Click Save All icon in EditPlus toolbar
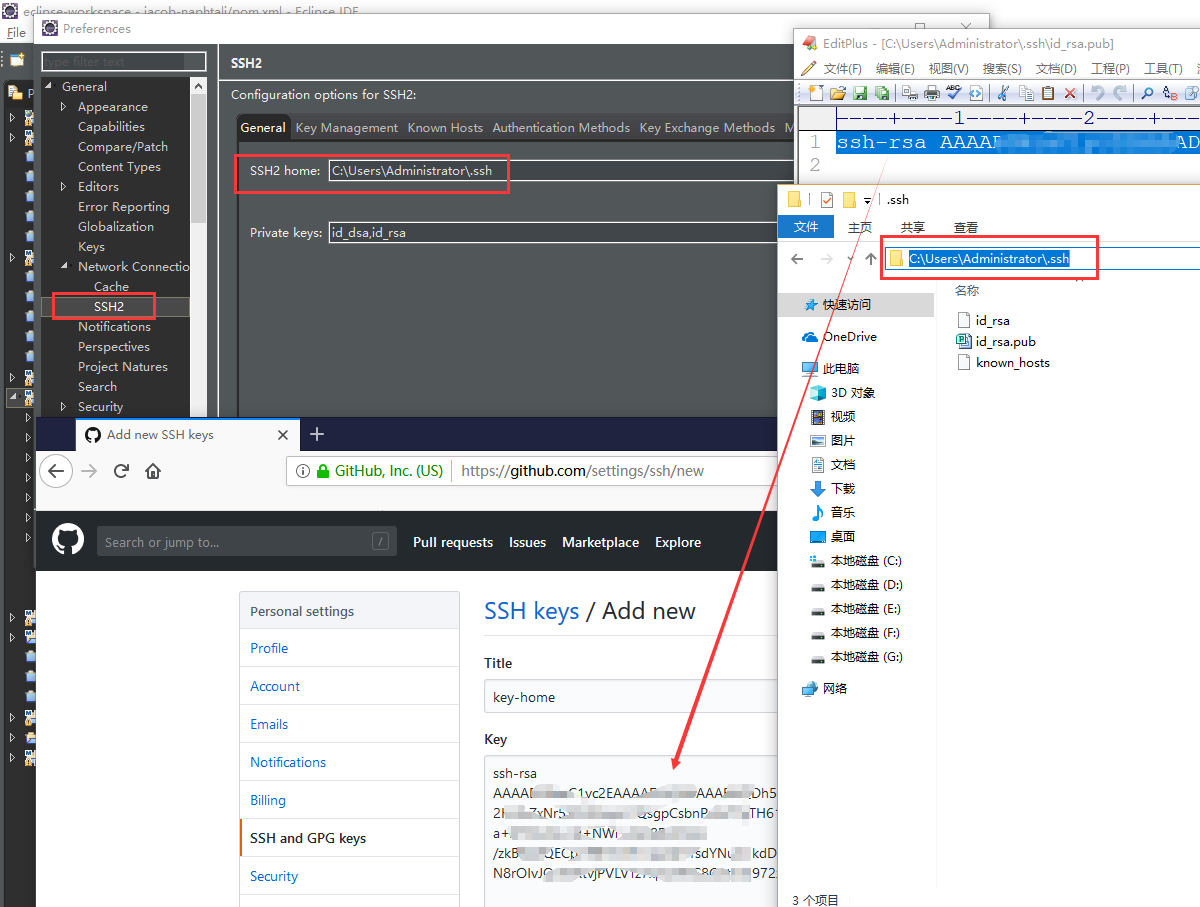 coord(882,93)
